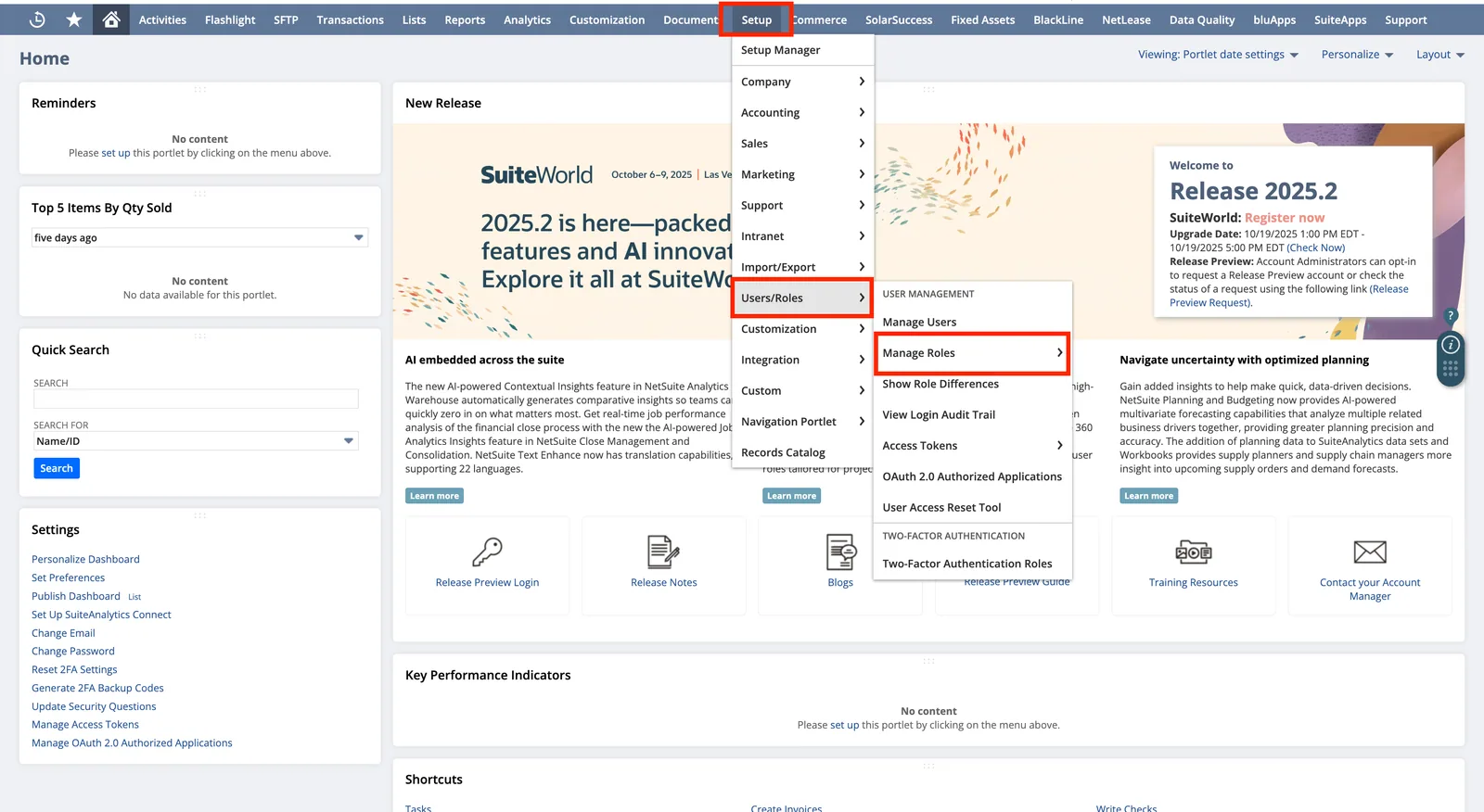
Task: Expand the Accounting submenu
Action: [x=802, y=112]
